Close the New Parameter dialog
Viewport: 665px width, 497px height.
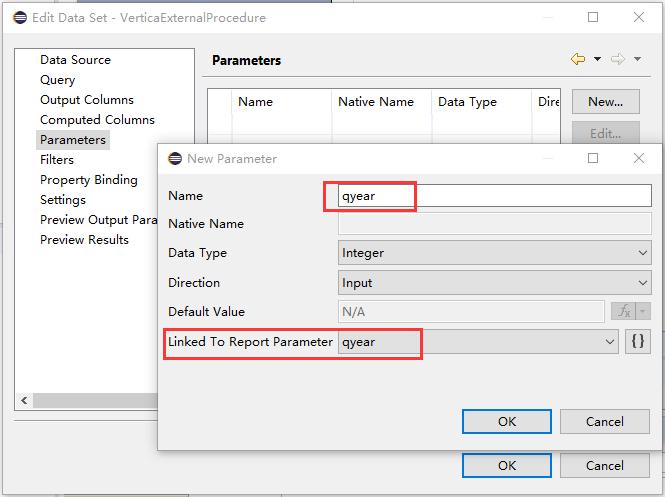[639, 158]
